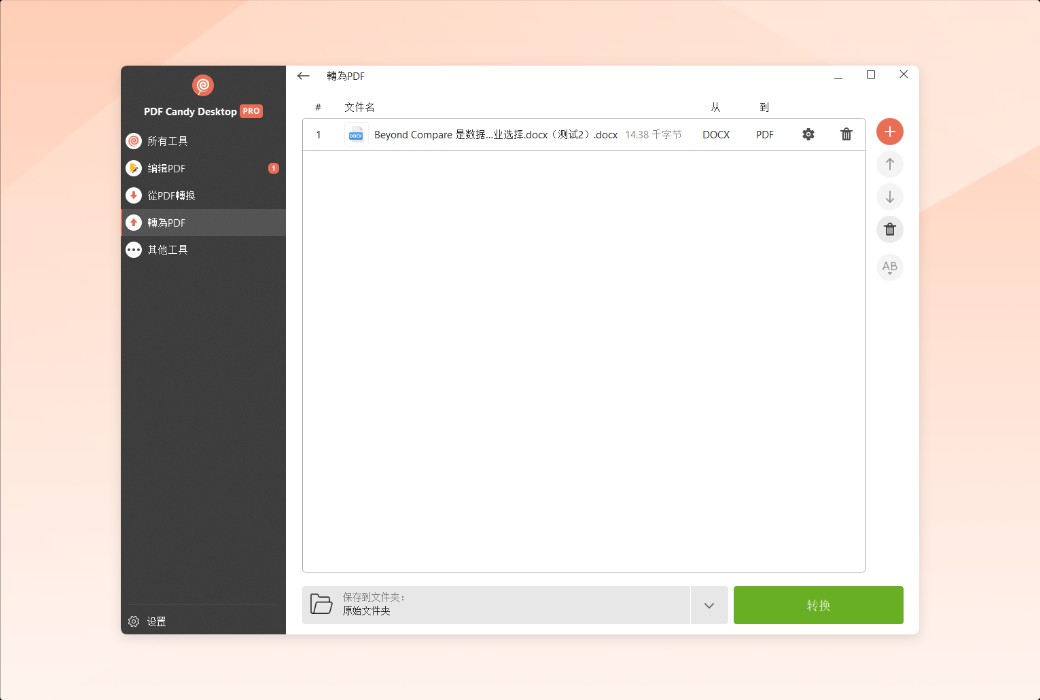Sort files alphabetically with the AB button
This screenshot has height=700, width=1040.
click(889, 267)
